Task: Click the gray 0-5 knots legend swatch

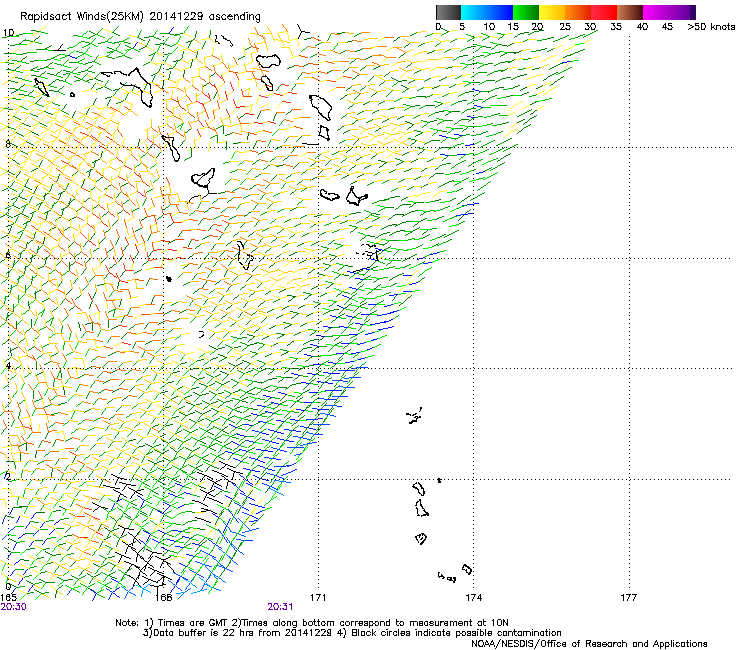Action: [x=448, y=12]
